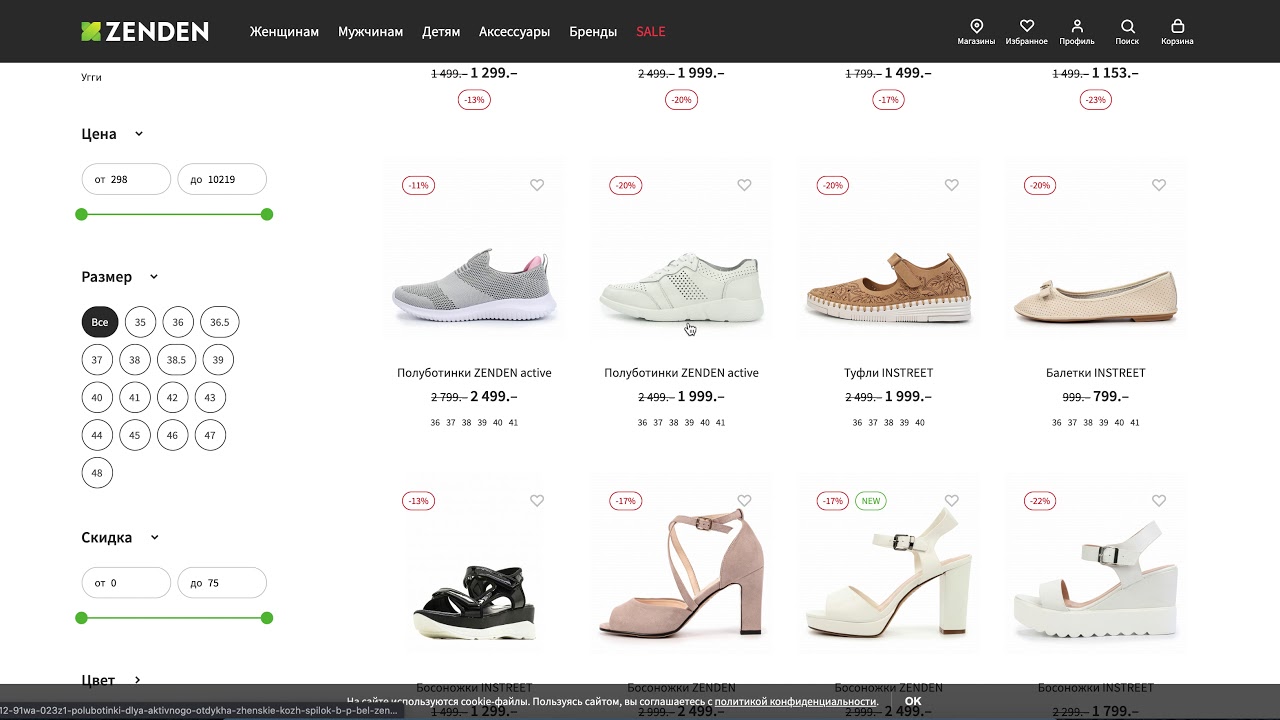The height and width of the screenshot is (720, 1280).
Task: Toggle size 35 filter
Action: (x=140, y=322)
